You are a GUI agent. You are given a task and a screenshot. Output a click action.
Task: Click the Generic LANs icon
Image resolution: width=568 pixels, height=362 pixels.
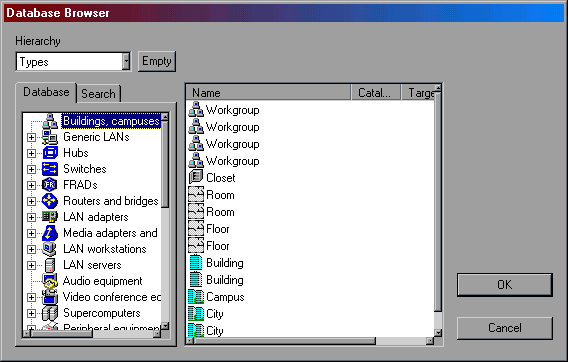tap(50, 137)
